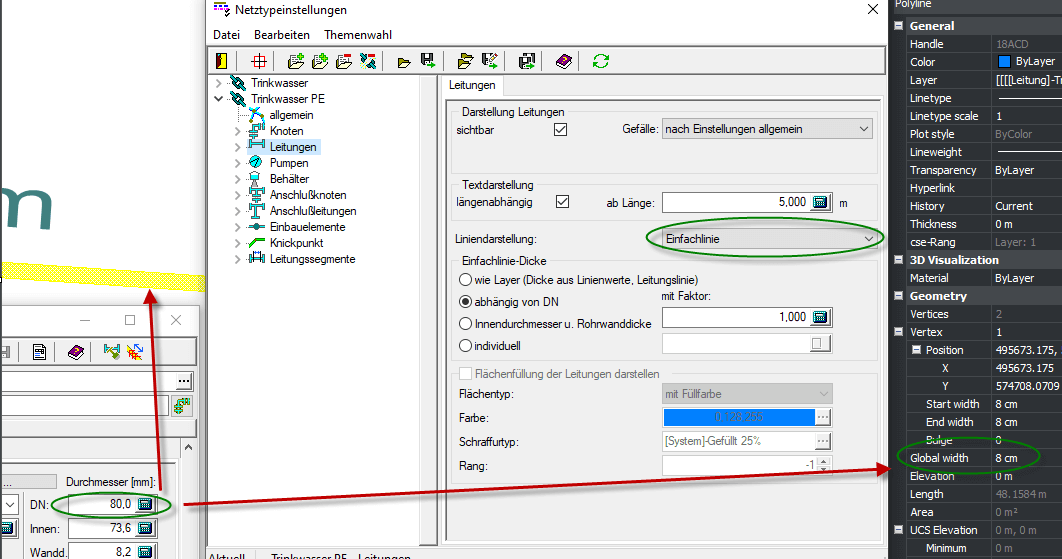Select Knickpunkt in the tree
The height and width of the screenshot is (559, 1062).
coord(297,243)
